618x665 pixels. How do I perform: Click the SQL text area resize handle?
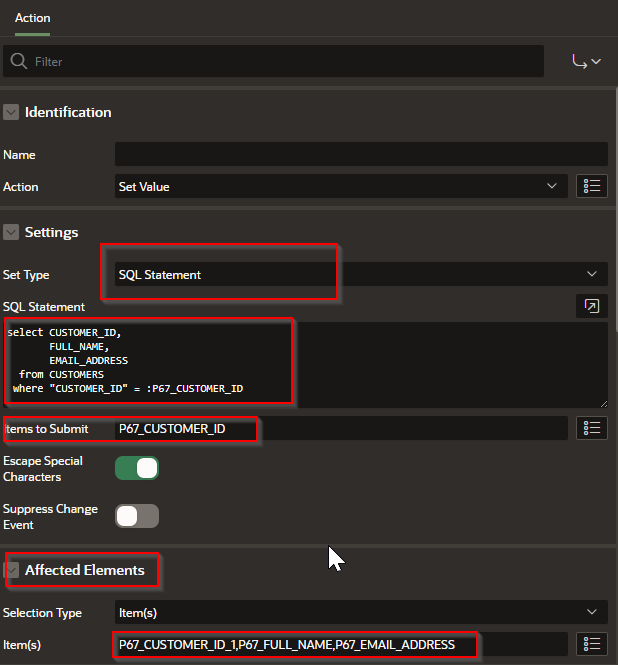[x=604, y=404]
